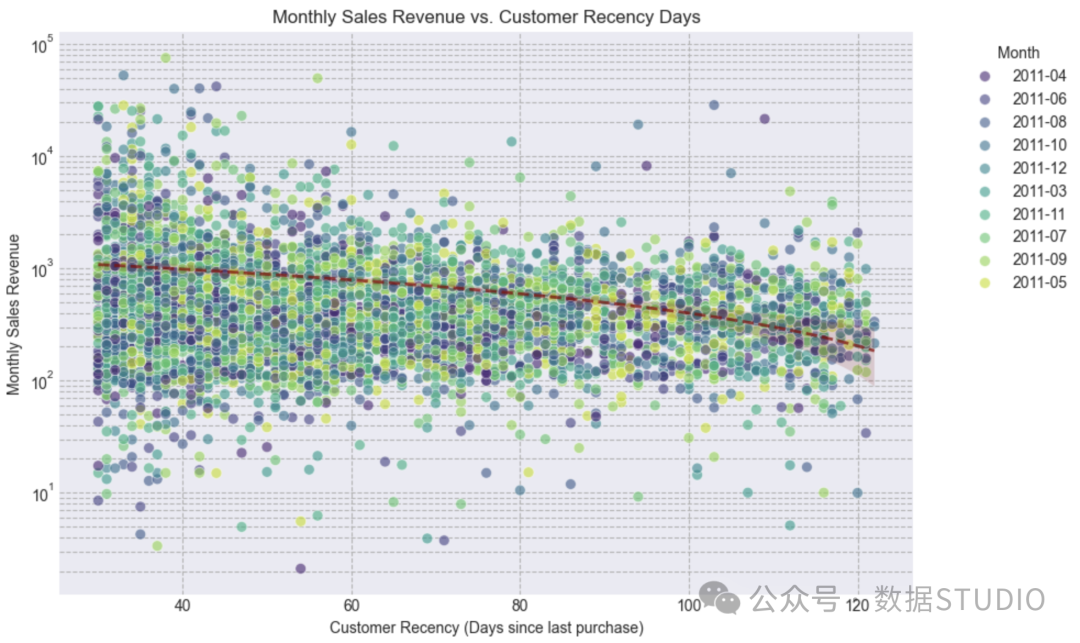This screenshot has width=1080, height=643.
Task: Click the "2011-12" legend label
Action: point(1039,168)
